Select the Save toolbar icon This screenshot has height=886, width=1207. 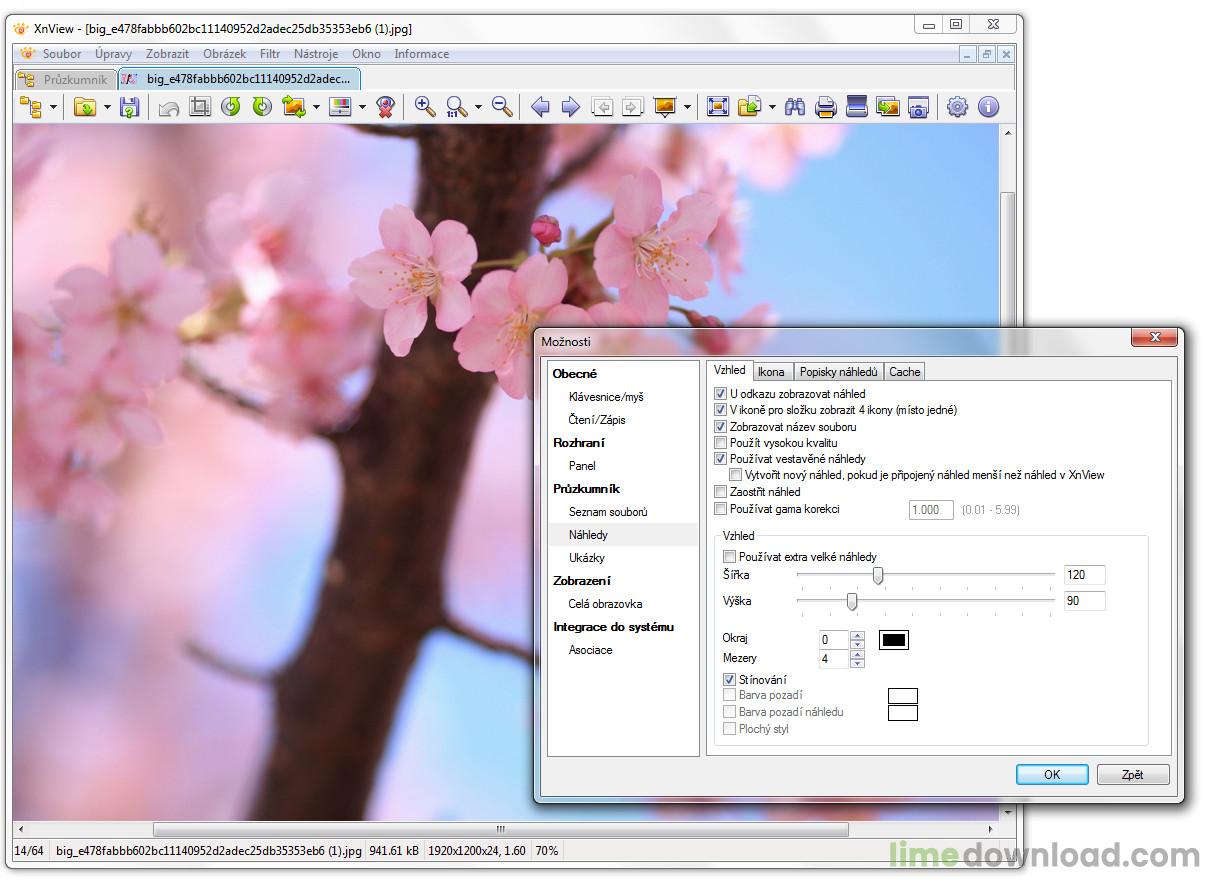[130, 106]
